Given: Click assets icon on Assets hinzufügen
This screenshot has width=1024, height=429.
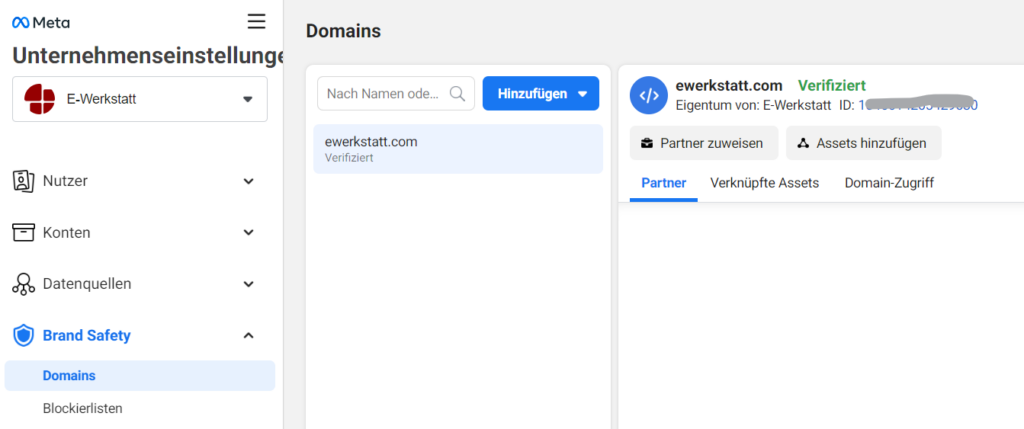Looking at the screenshot, I should click(803, 144).
